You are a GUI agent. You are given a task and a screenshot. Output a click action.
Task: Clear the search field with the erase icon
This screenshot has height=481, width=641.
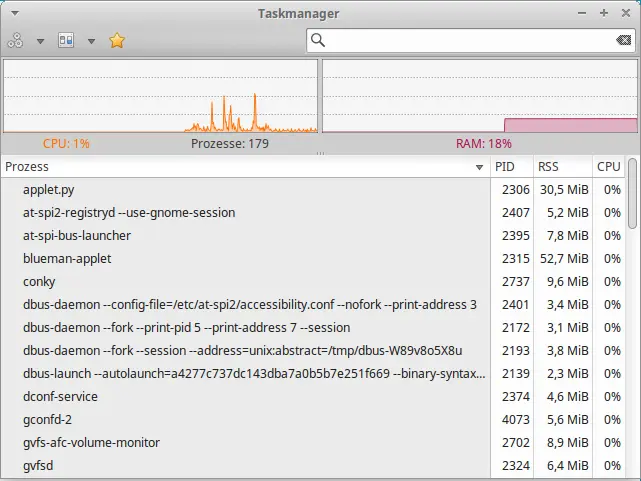pos(623,40)
